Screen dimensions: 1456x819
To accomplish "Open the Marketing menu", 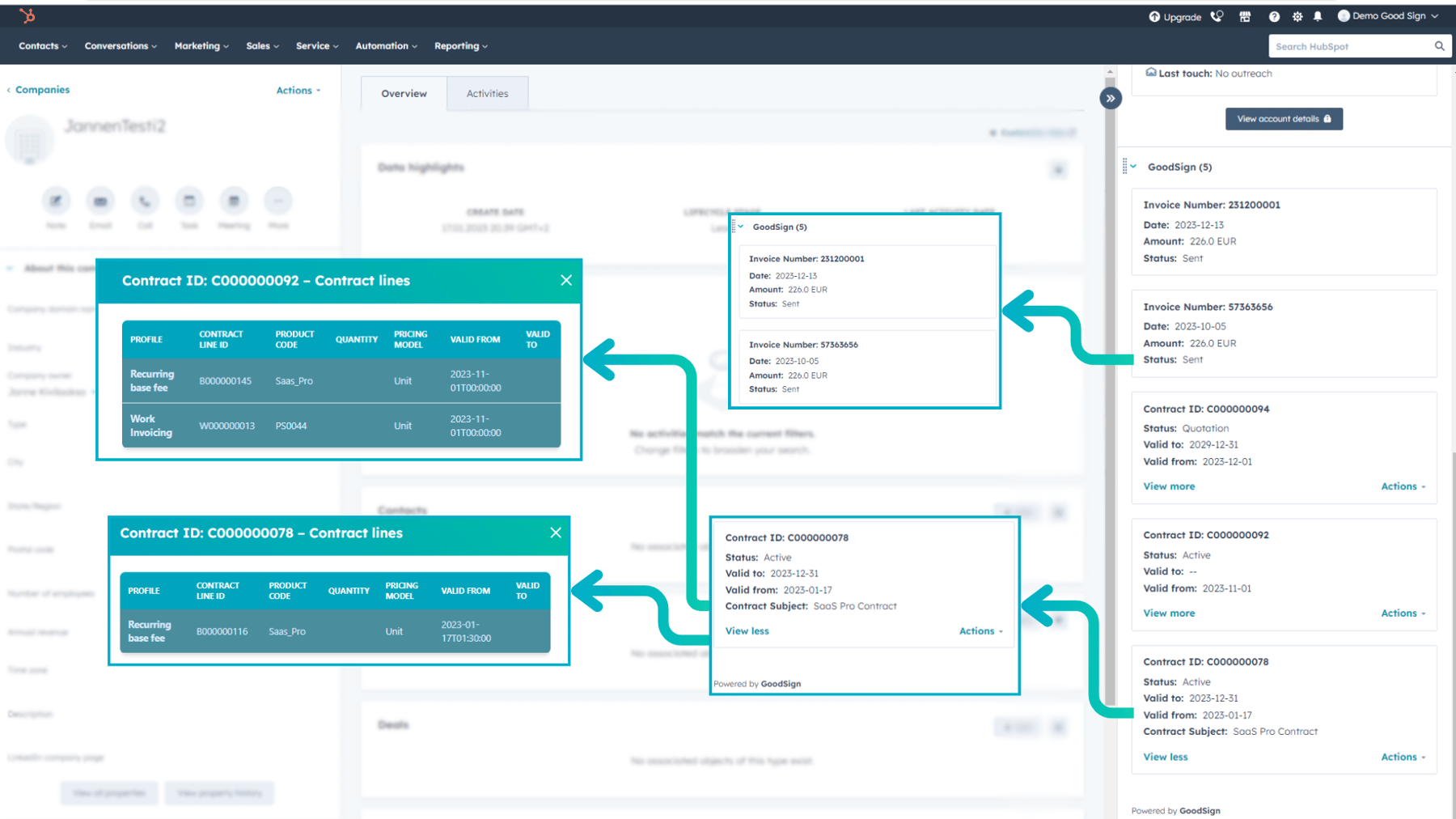I will point(201,46).
